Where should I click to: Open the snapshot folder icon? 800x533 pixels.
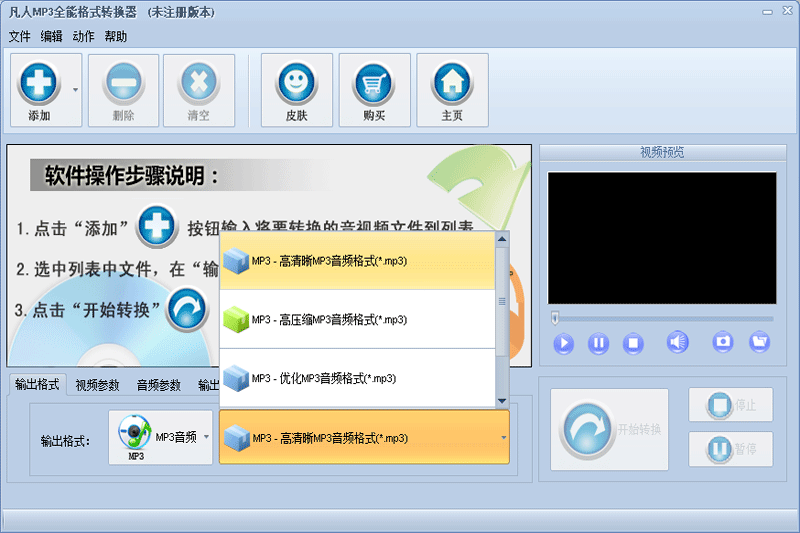[x=759, y=341]
